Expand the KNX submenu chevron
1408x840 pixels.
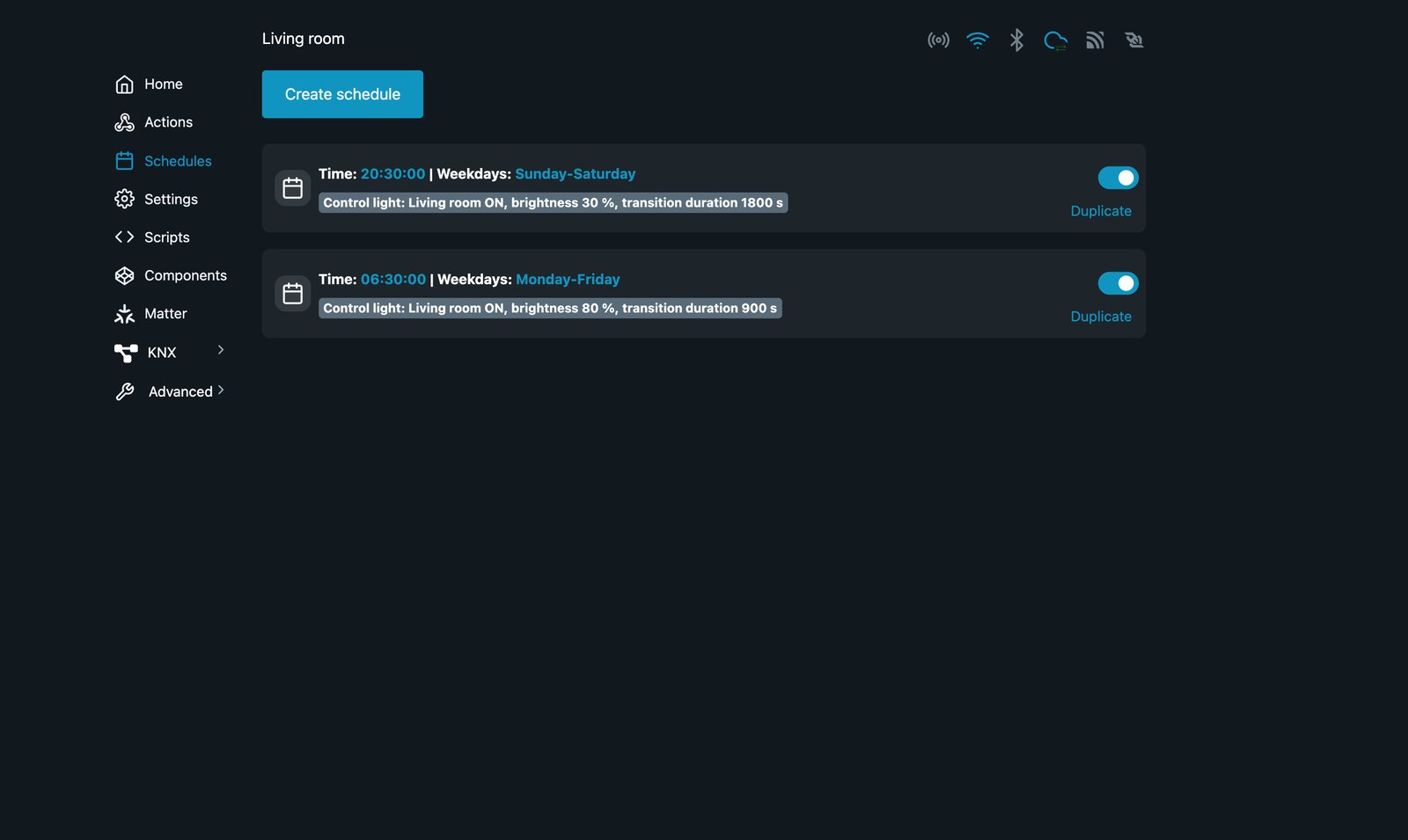pos(221,350)
